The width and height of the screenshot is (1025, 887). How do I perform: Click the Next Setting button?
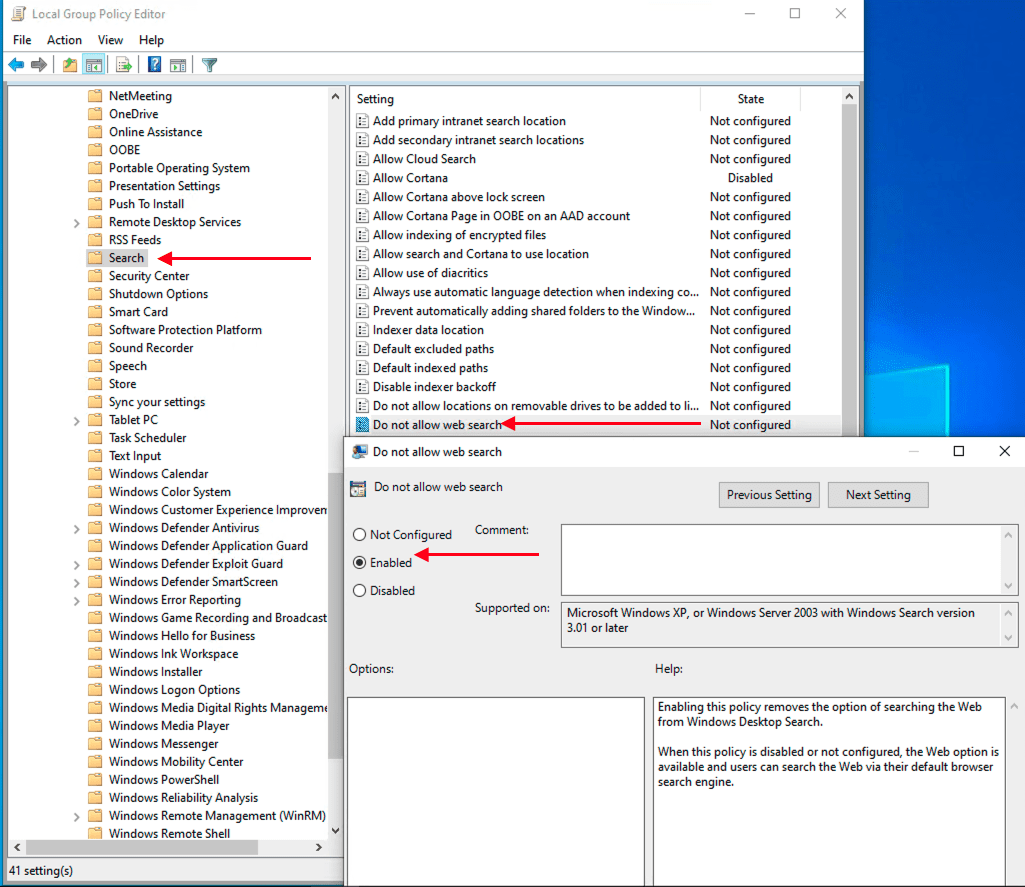878,495
